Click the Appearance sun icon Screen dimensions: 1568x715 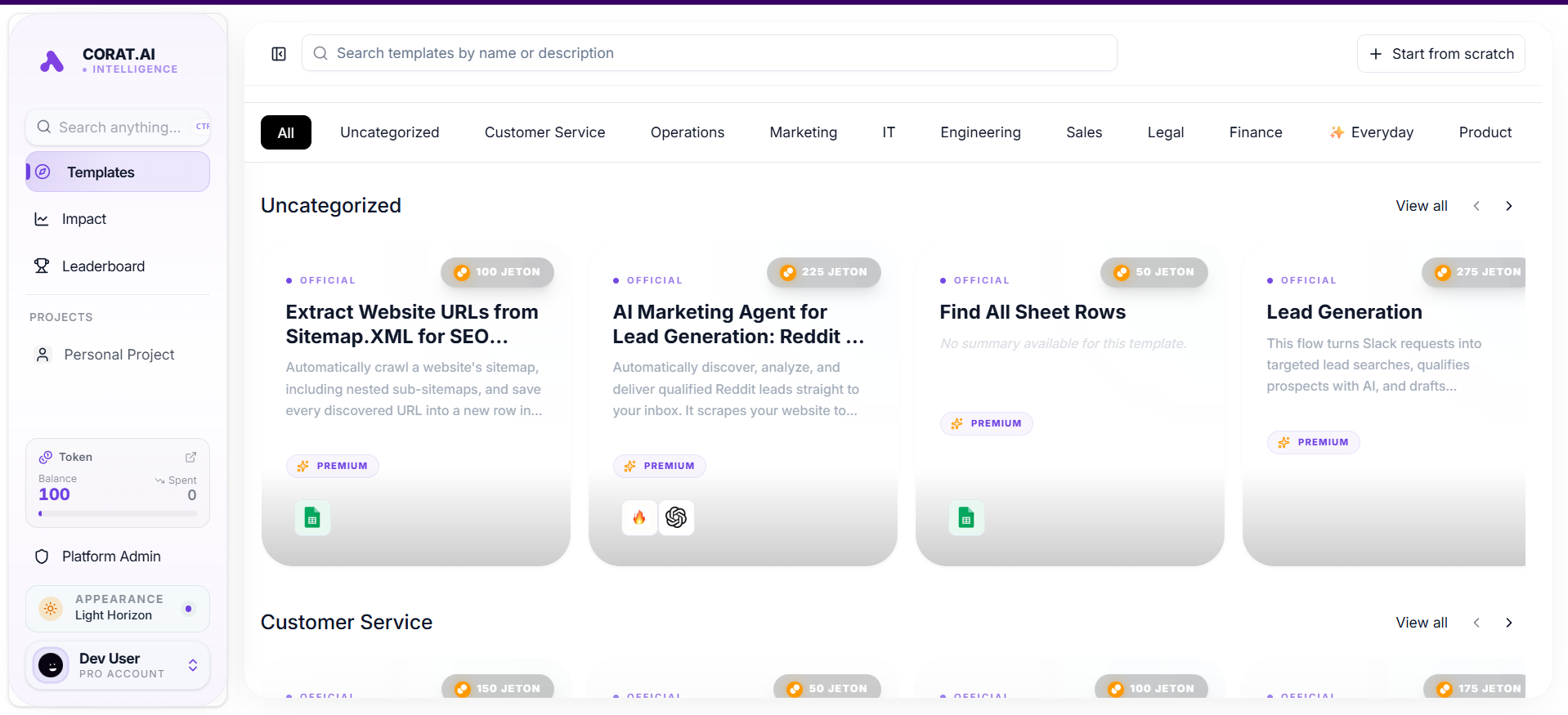tap(51, 608)
